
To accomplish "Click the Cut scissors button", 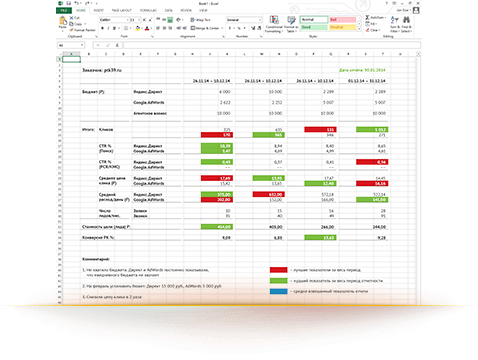I will point(75,18).
